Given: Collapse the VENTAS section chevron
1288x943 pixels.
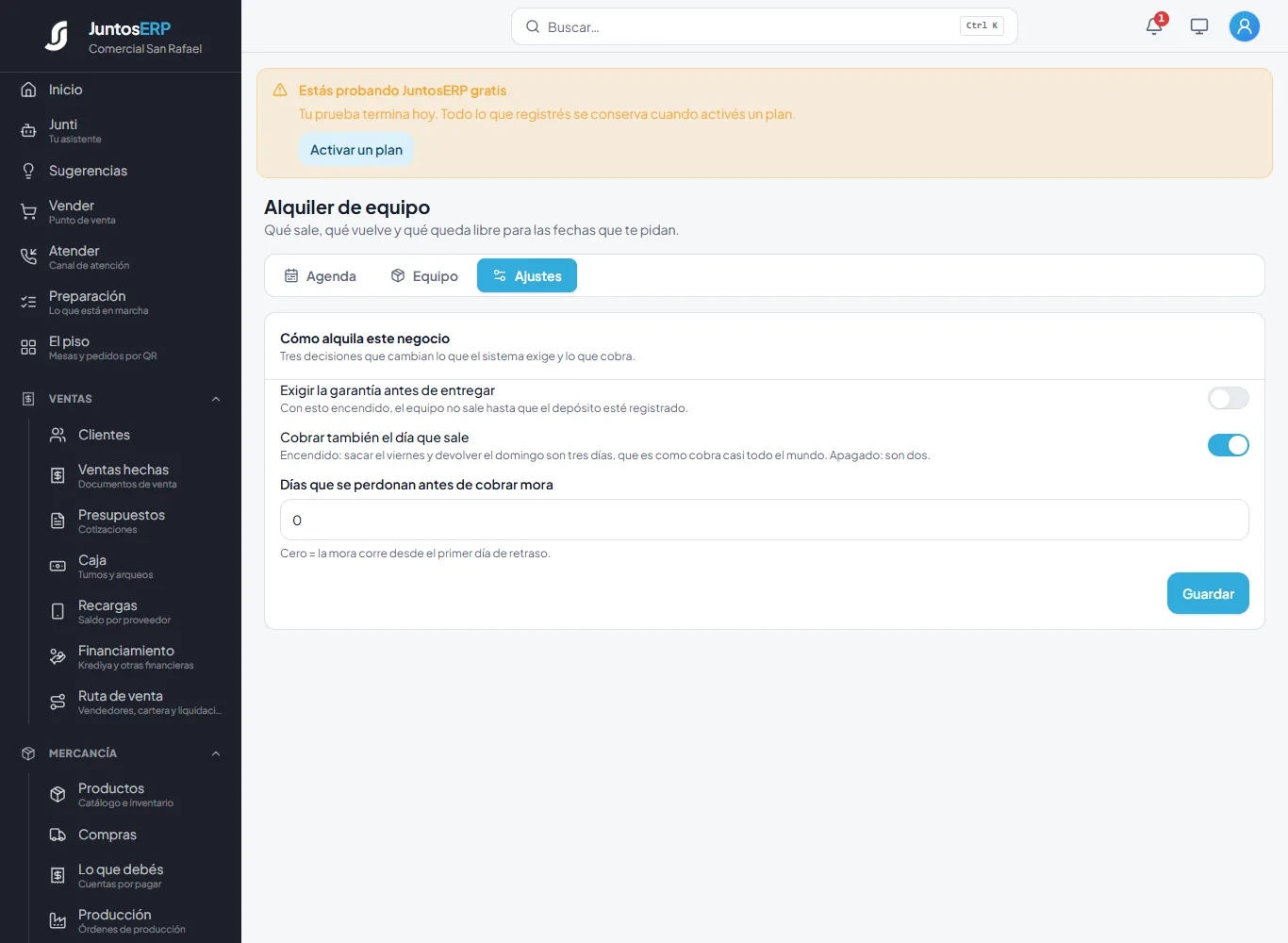Looking at the screenshot, I should tap(216, 399).
